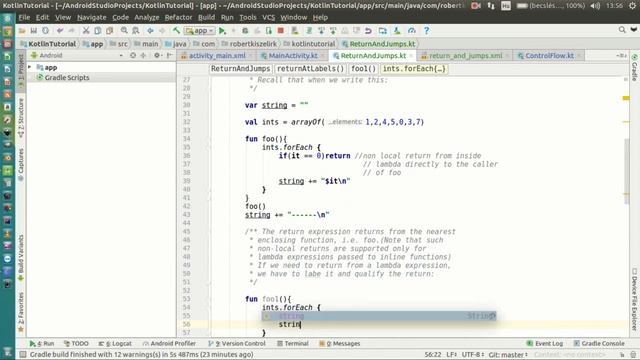Click the Undo arrow in the toolbar
Screen dimensions: 640x360
tap(60, 31)
